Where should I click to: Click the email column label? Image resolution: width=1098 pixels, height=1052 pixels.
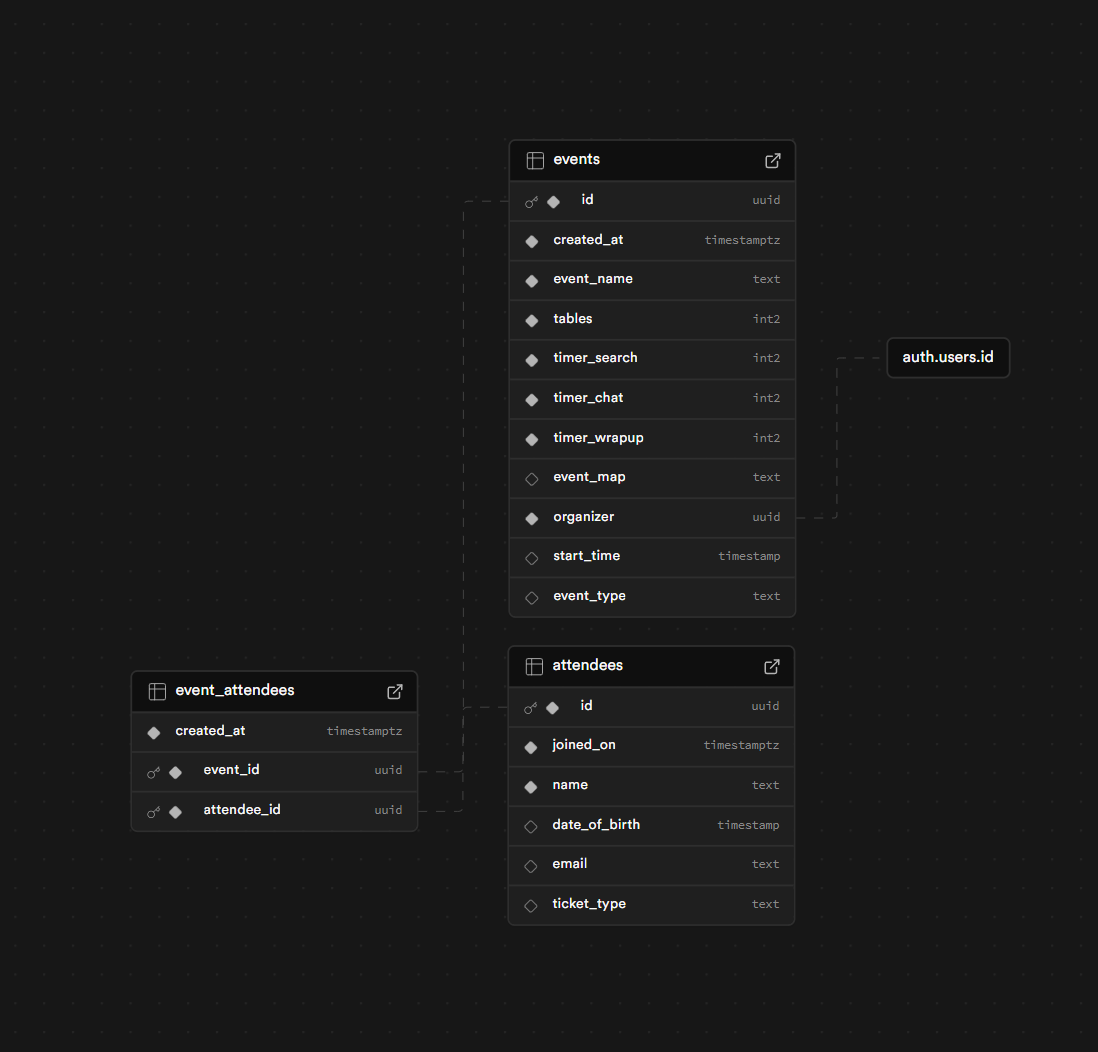[569, 864]
